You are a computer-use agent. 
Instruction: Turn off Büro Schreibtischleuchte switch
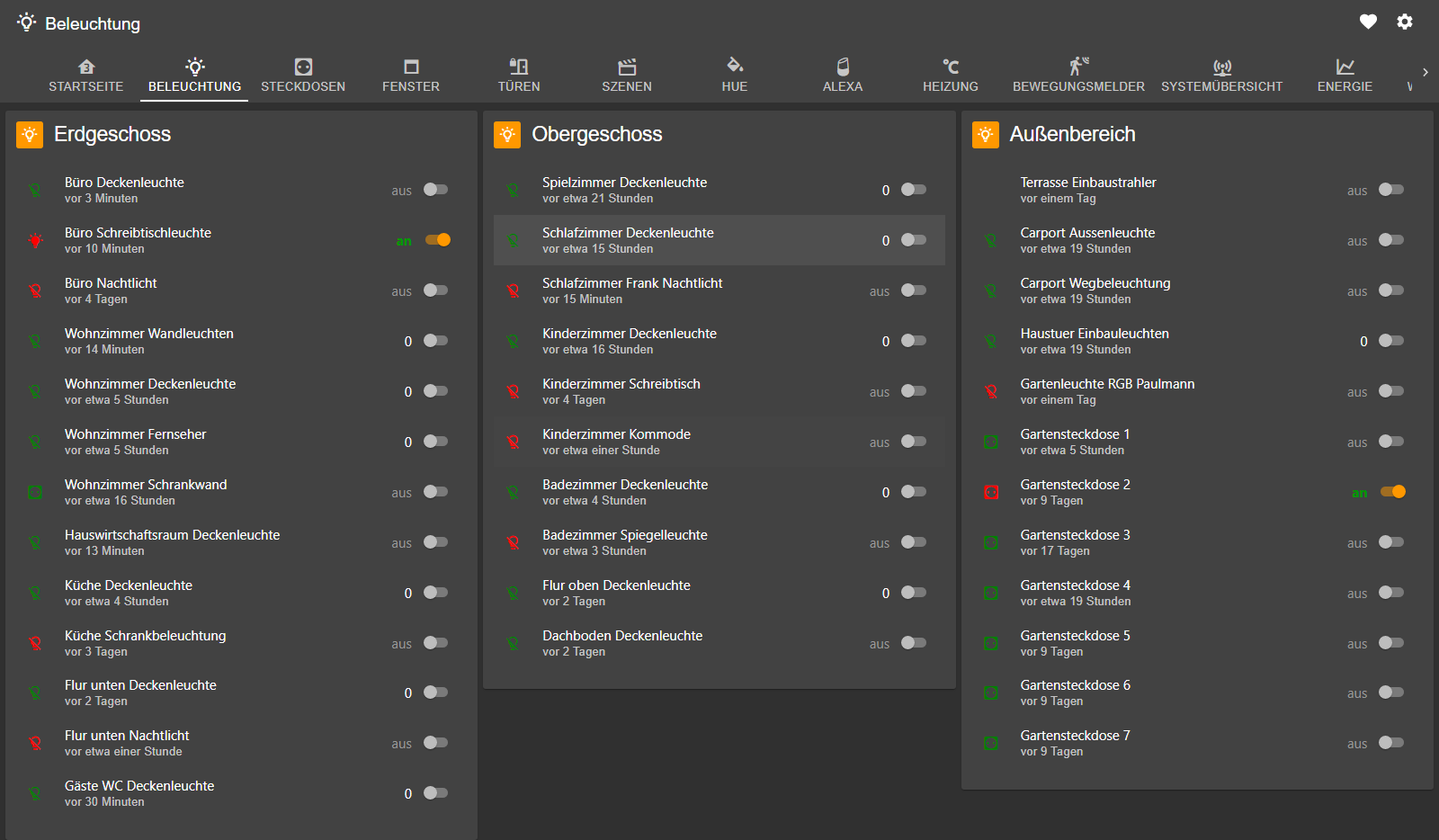point(438,240)
